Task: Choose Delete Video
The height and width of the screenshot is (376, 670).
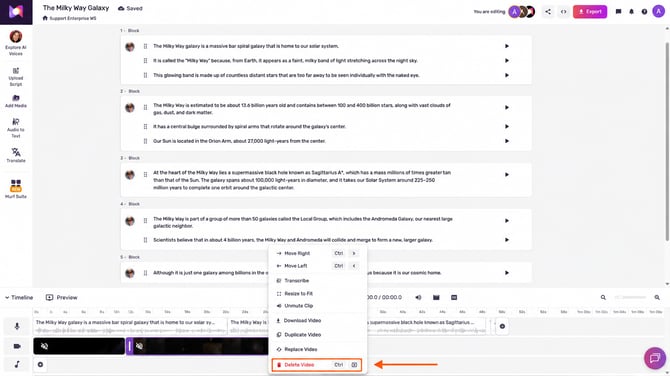Action: [317, 365]
